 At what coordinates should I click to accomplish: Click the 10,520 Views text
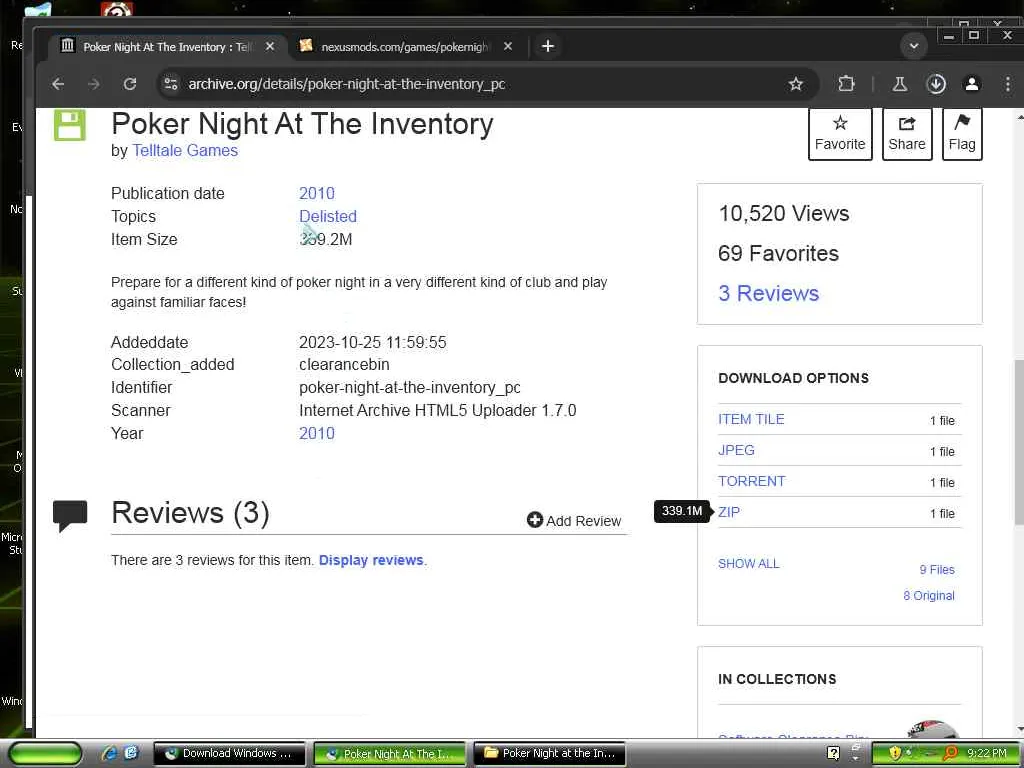click(784, 214)
